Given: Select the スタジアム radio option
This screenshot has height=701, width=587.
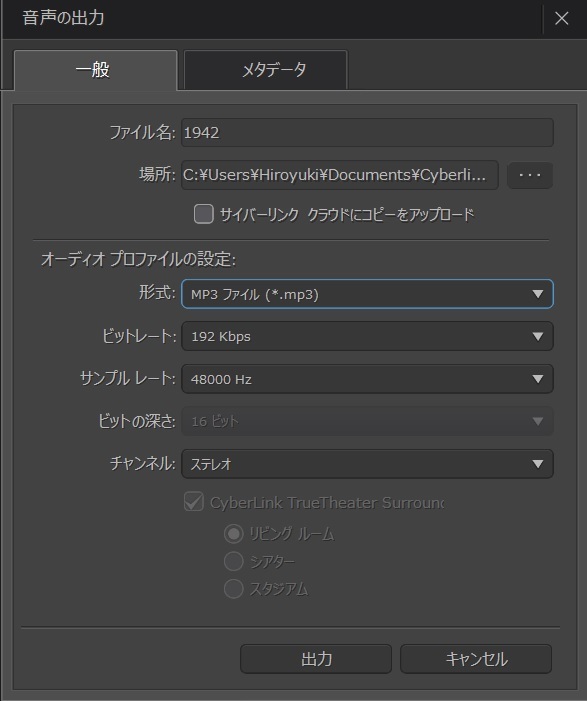Looking at the screenshot, I should click(233, 589).
